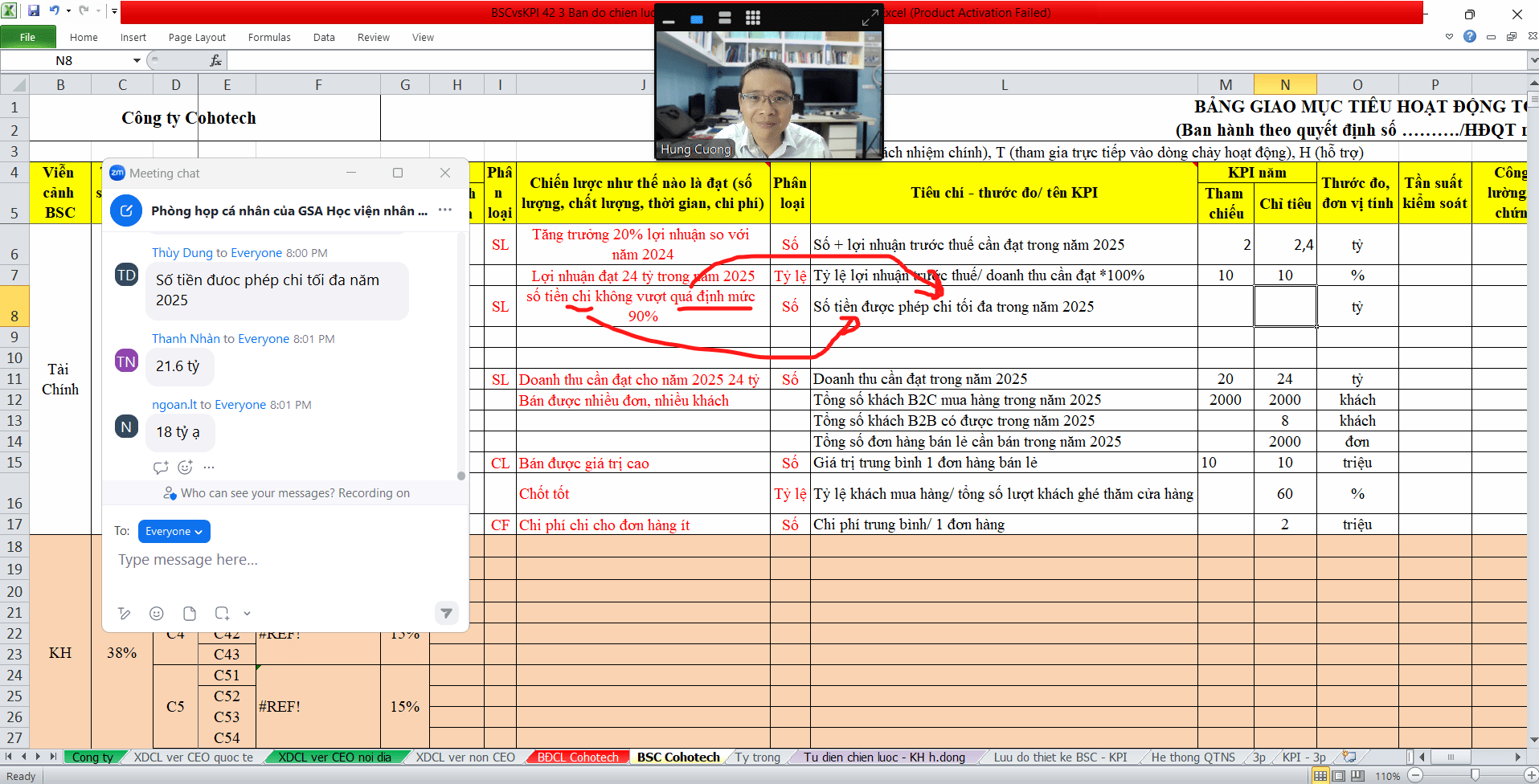Switch to 'KPI - 3p' sheet tab
The image size is (1539, 784).
[x=1304, y=757]
